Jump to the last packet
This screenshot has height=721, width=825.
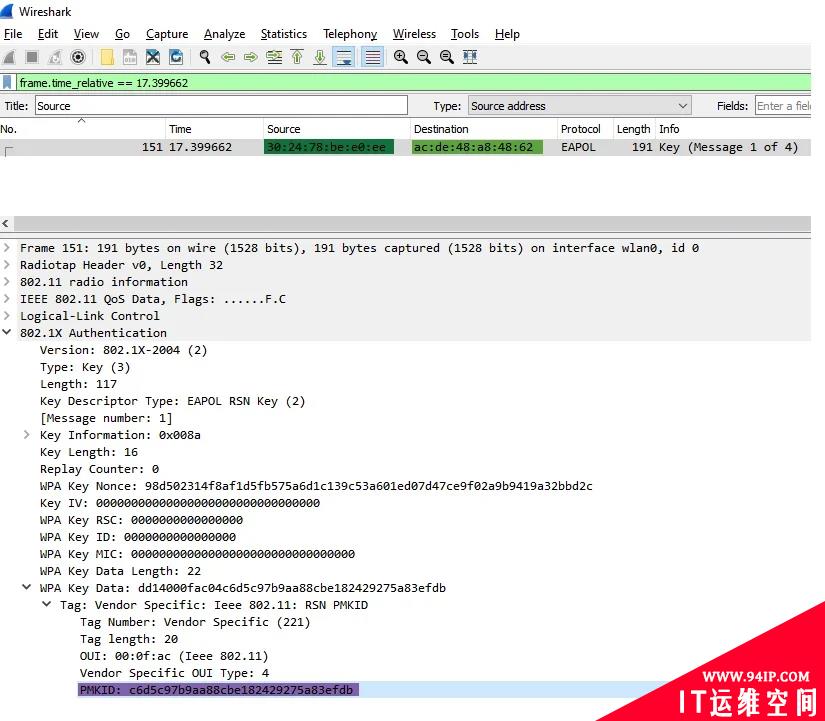tap(320, 57)
